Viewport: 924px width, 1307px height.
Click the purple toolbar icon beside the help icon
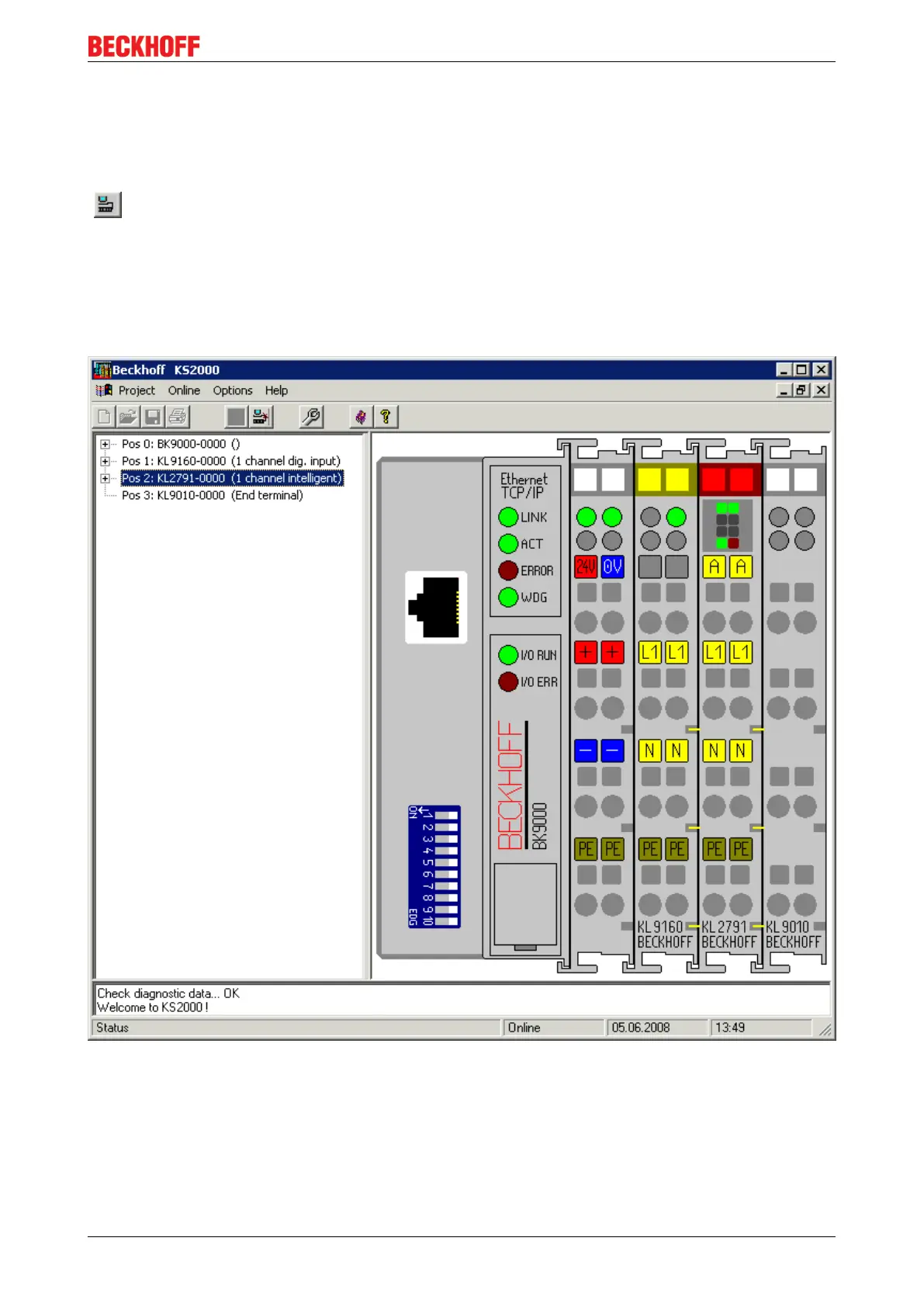(x=361, y=417)
